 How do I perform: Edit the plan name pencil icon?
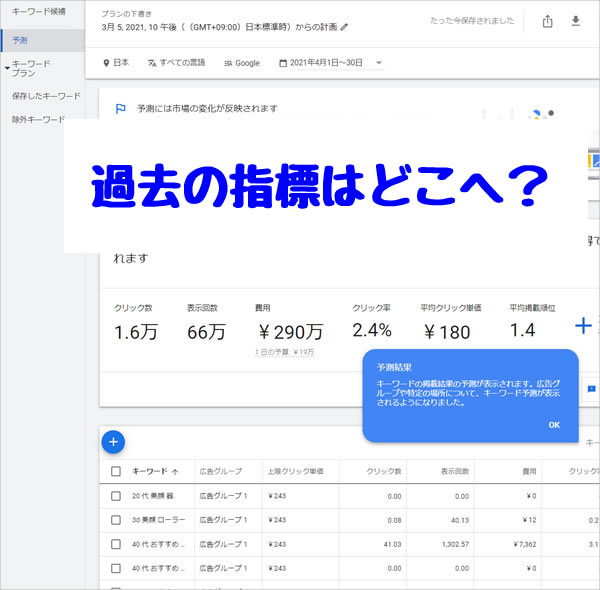344,27
